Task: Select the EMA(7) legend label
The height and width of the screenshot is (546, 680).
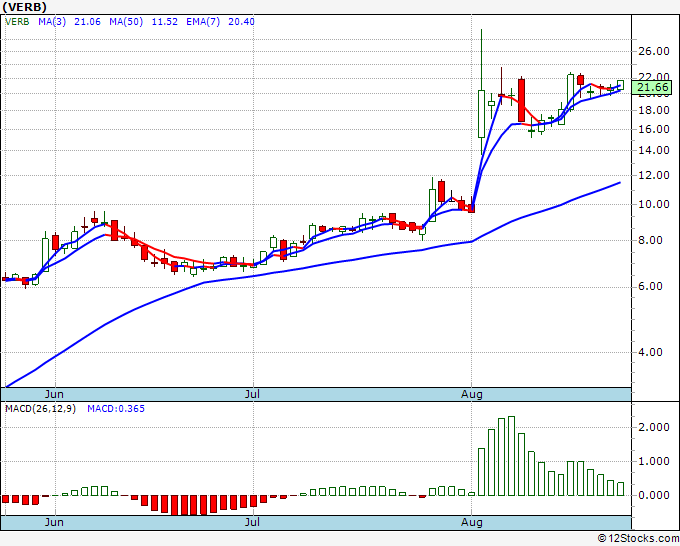Action: (203, 22)
